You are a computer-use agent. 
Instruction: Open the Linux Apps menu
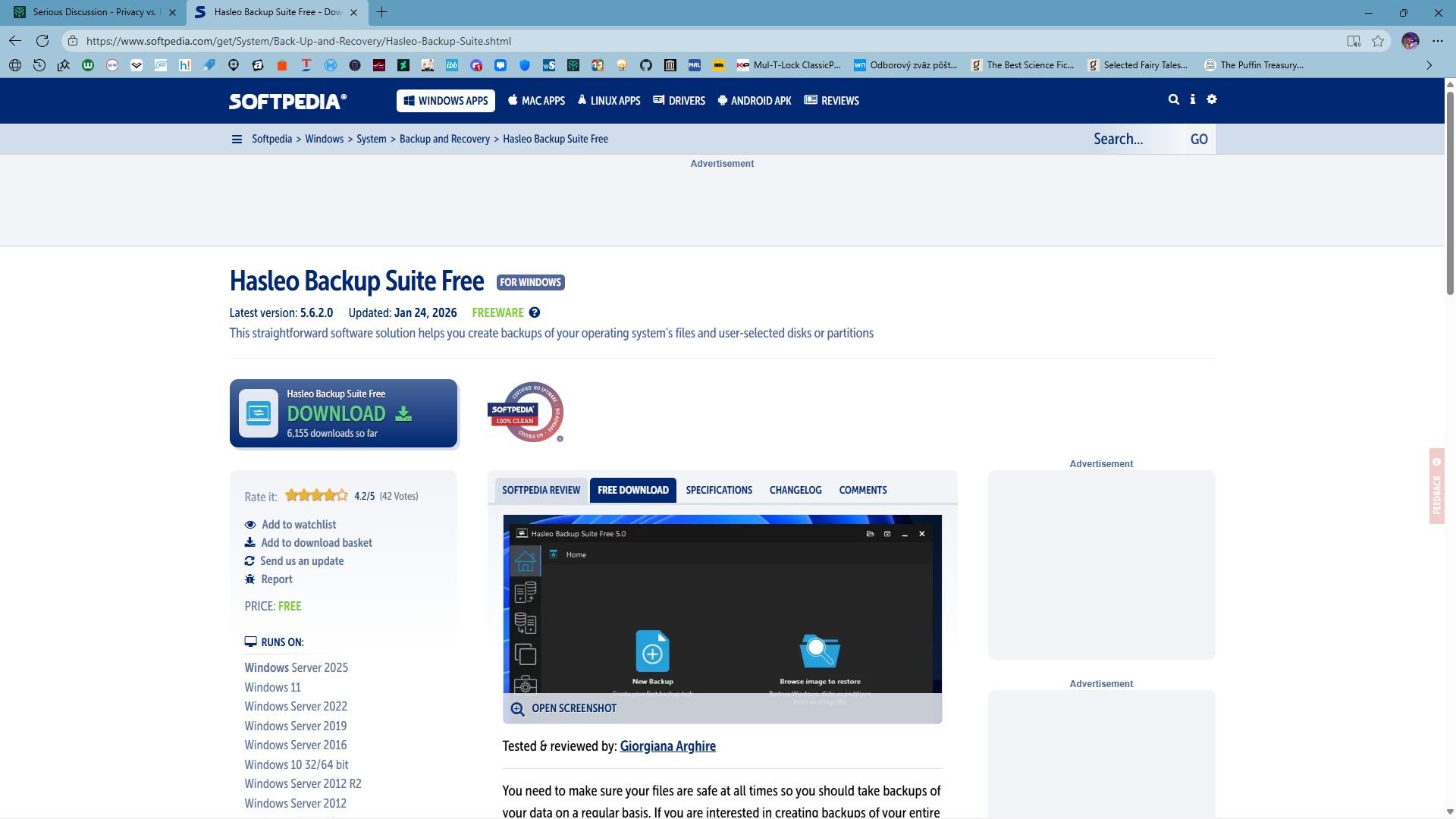[x=609, y=101]
